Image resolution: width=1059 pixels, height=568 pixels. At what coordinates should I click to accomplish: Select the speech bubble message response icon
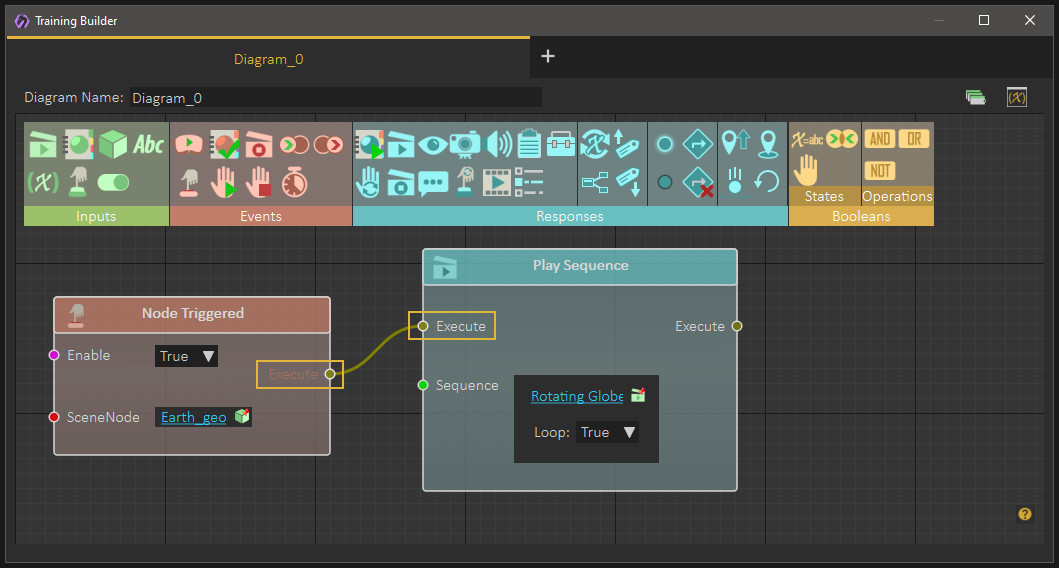coord(433,183)
